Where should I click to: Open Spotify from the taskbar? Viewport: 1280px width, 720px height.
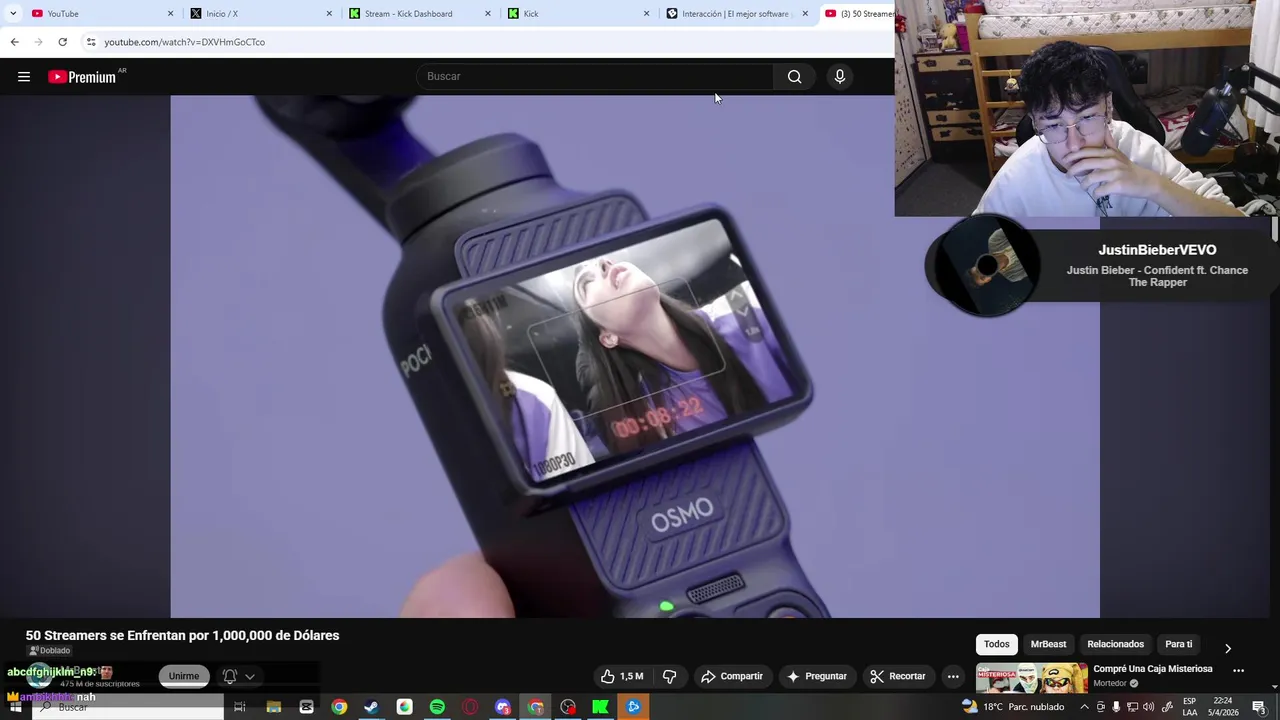pyautogui.click(x=437, y=707)
